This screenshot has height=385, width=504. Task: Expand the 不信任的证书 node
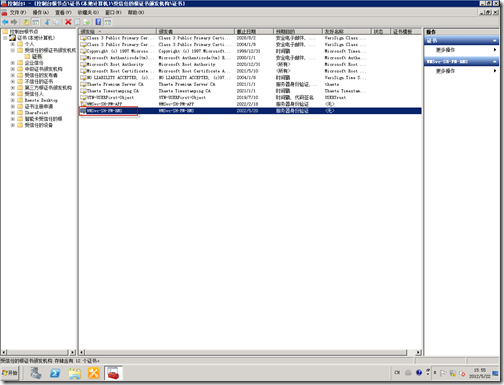[x=13, y=81]
